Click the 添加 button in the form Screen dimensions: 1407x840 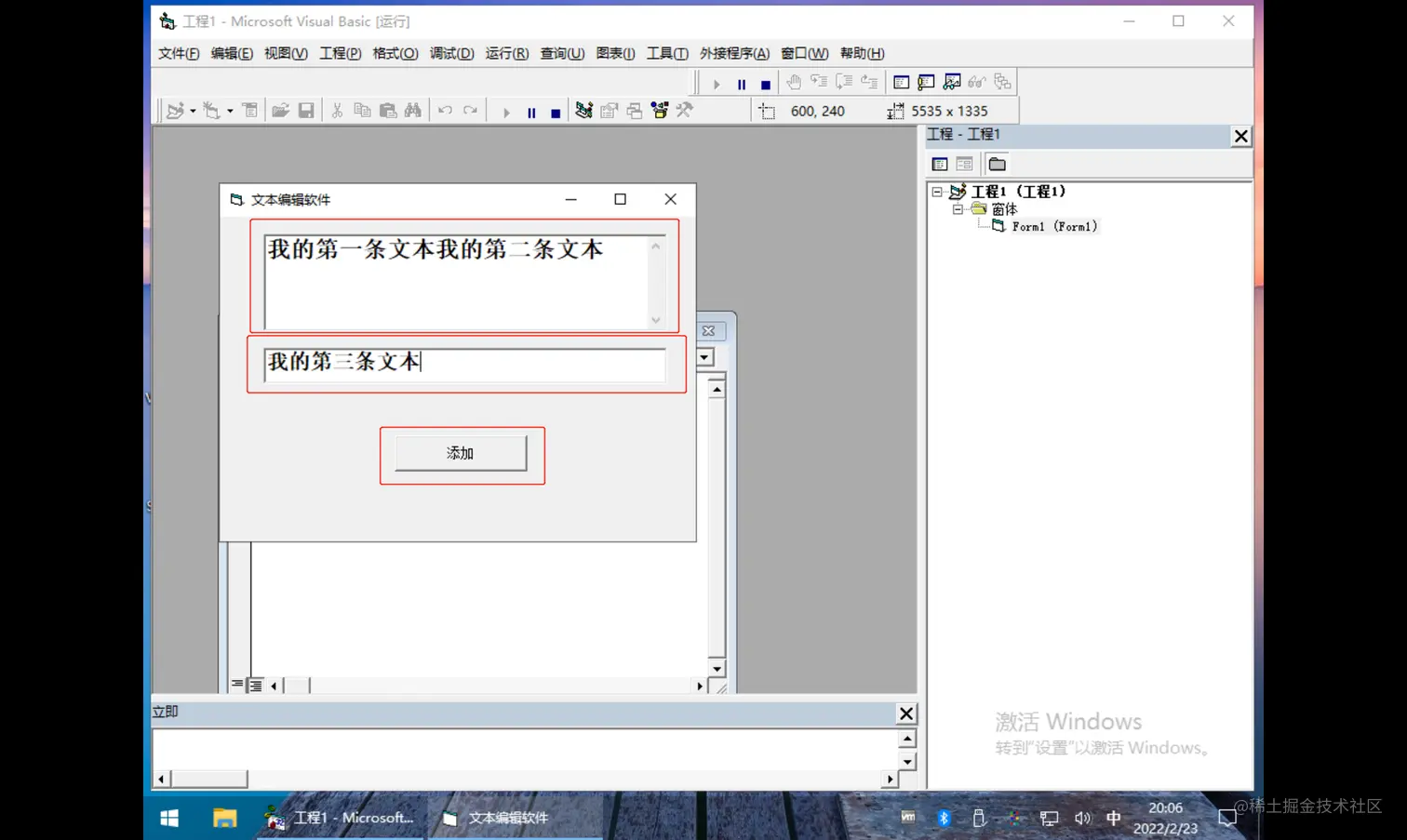tap(461, 453)
